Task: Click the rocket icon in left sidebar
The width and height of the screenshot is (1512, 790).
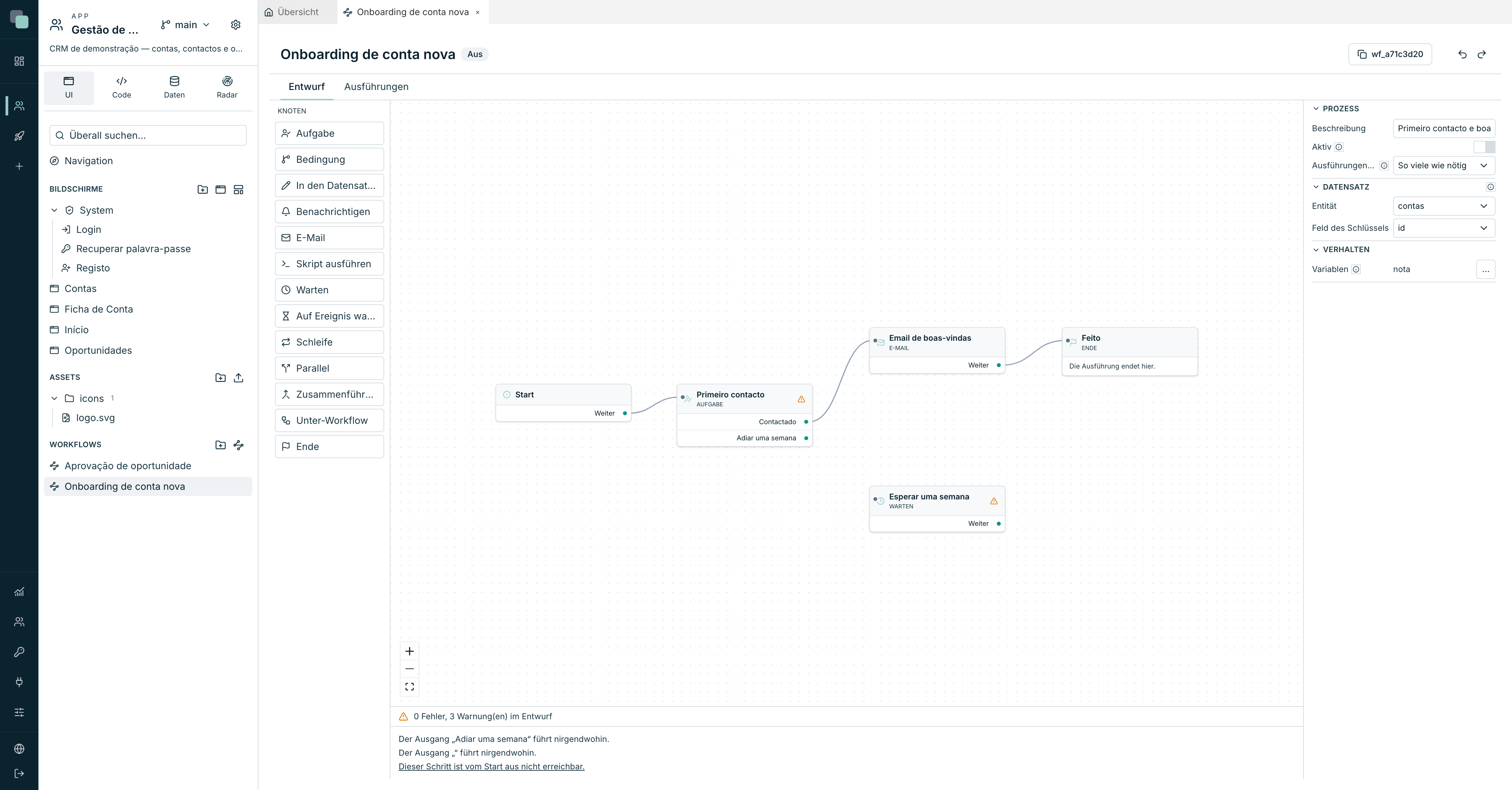Action: pos(19,136)
